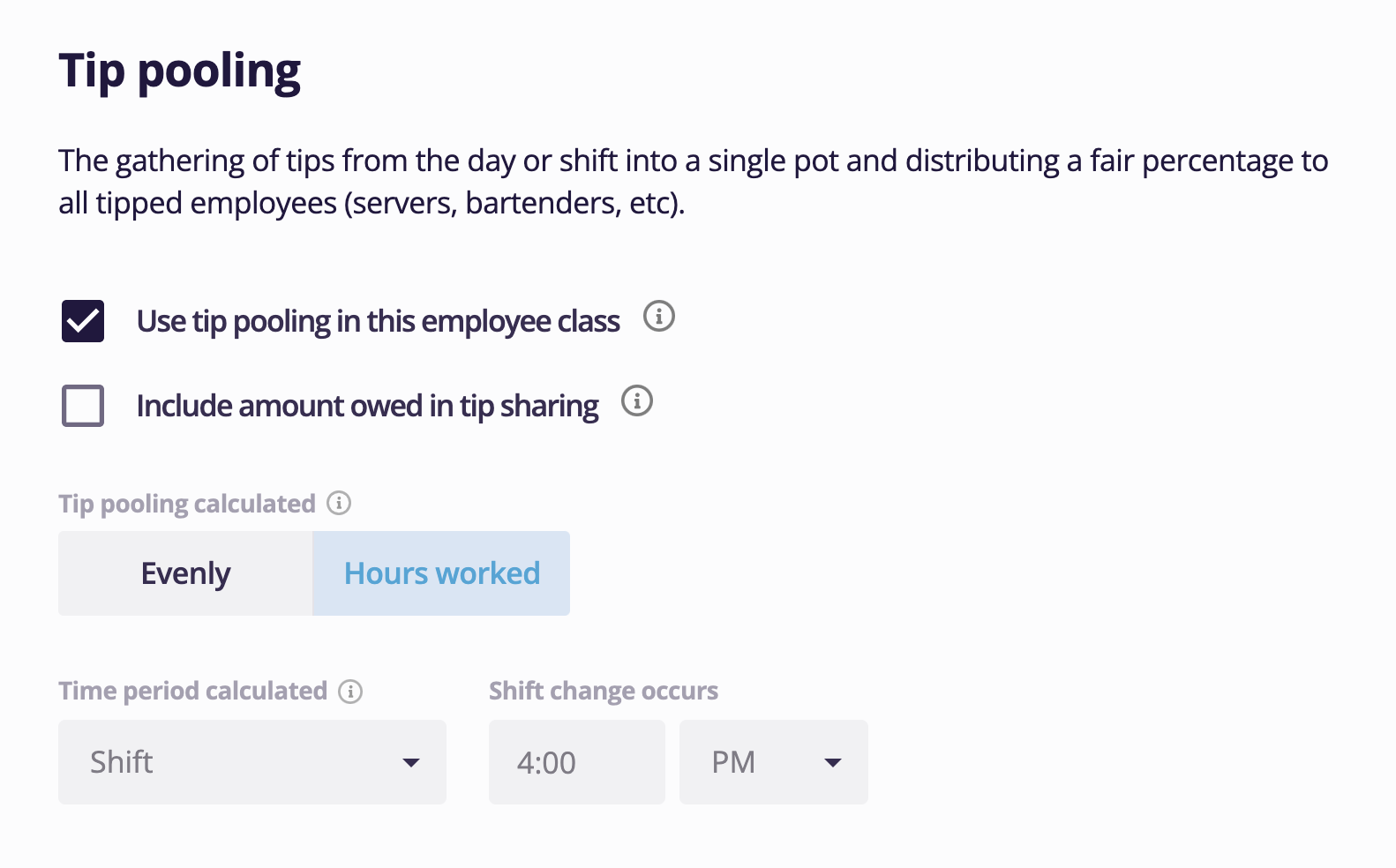The image size is (1396, 868).
Task: Open the AM/PM dropdown showing "PM"
Action: 773,761
